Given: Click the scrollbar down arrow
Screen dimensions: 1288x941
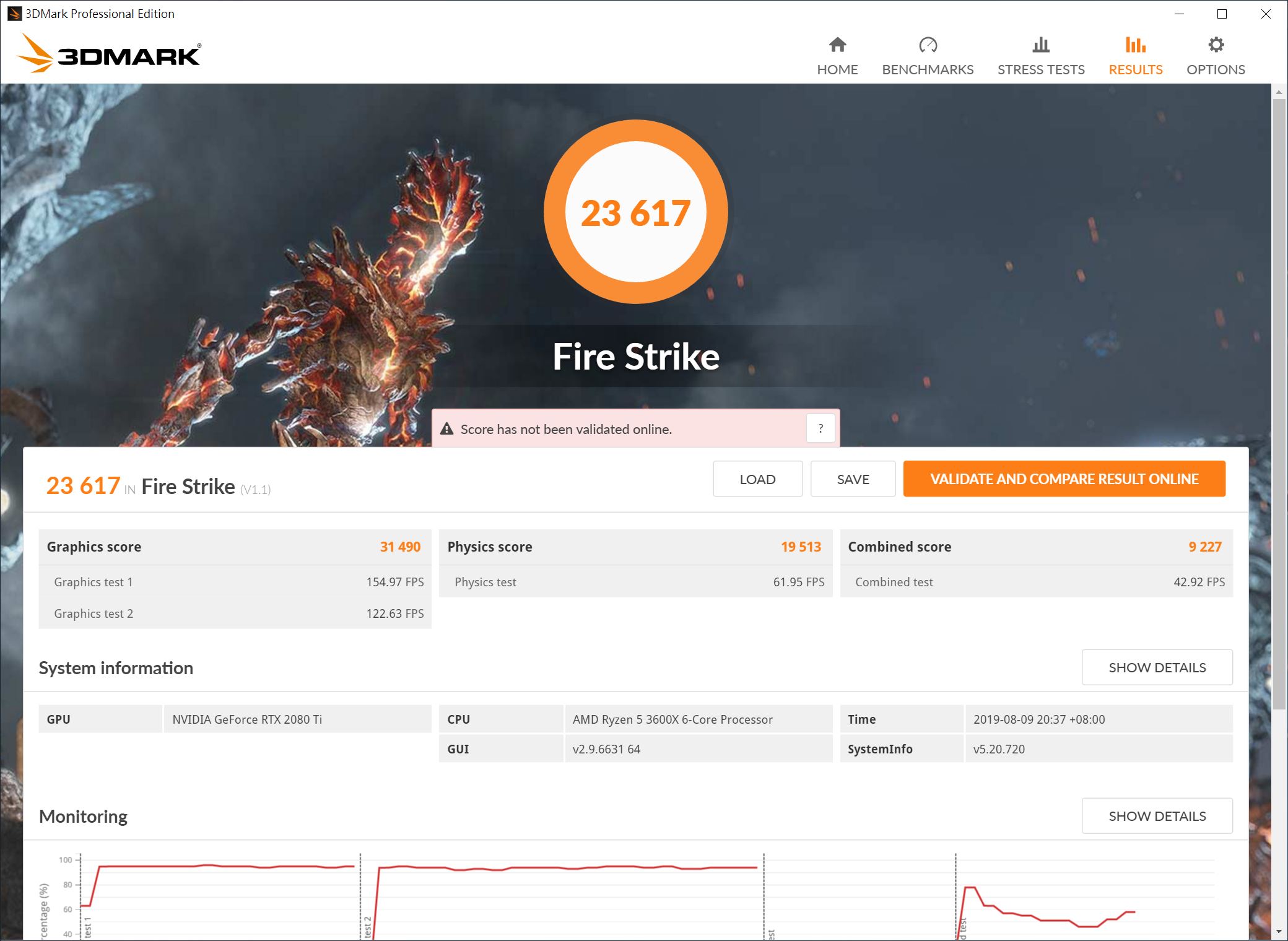Looking at the screenshot, I should [x=1279, y=932].
